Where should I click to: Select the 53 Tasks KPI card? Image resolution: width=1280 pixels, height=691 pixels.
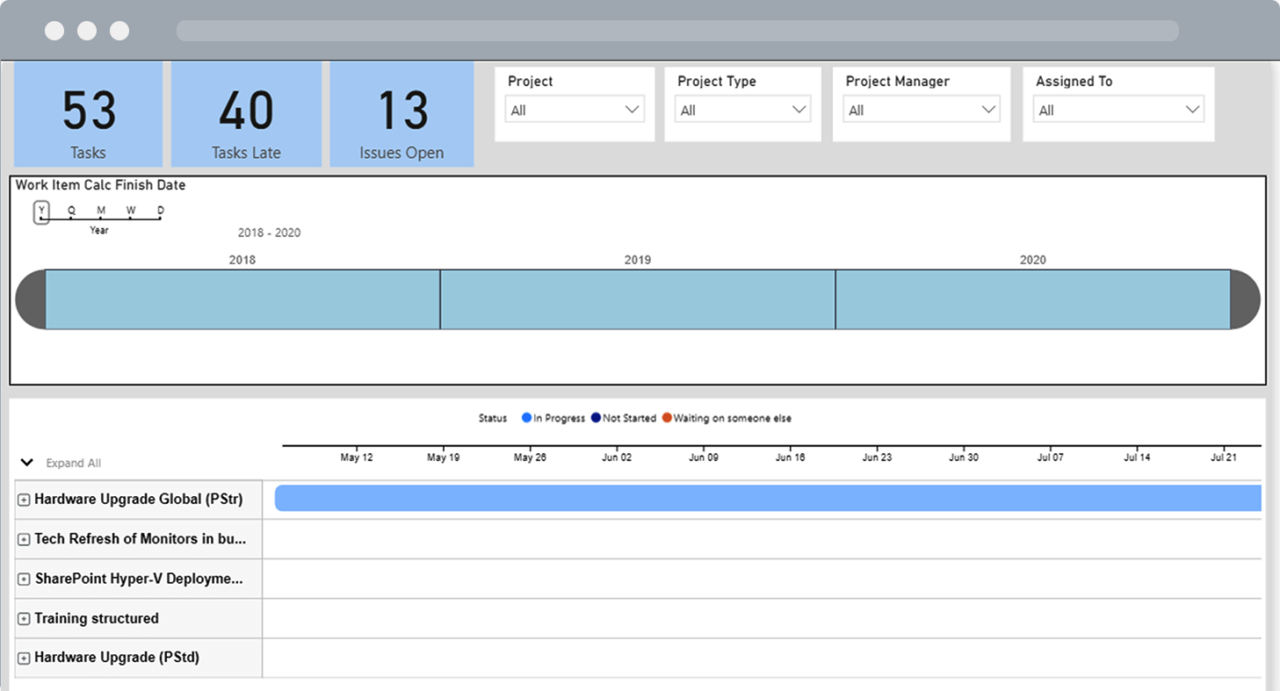[x=88, y=113]
